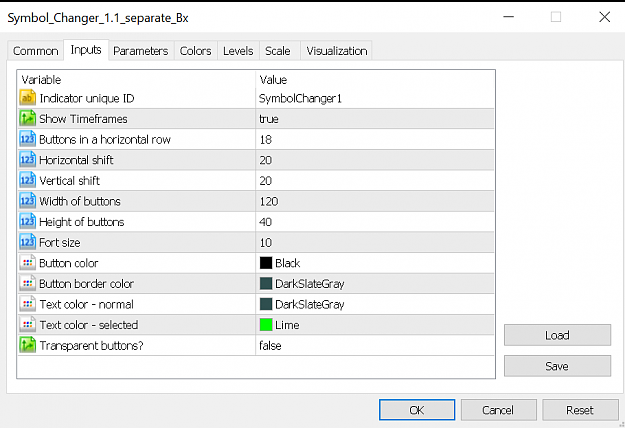
Task: Open the Parameters tab
Action: [141, 51]
